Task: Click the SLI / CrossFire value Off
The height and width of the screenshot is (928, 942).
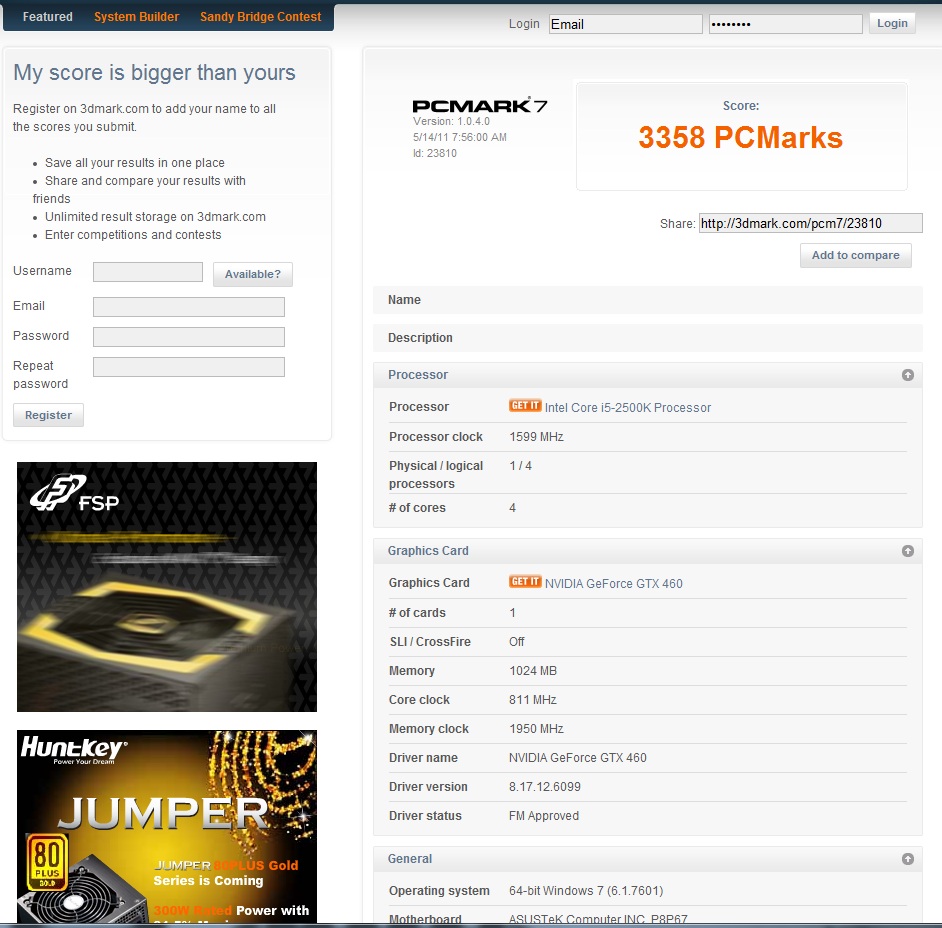Action: coord(517,641)
